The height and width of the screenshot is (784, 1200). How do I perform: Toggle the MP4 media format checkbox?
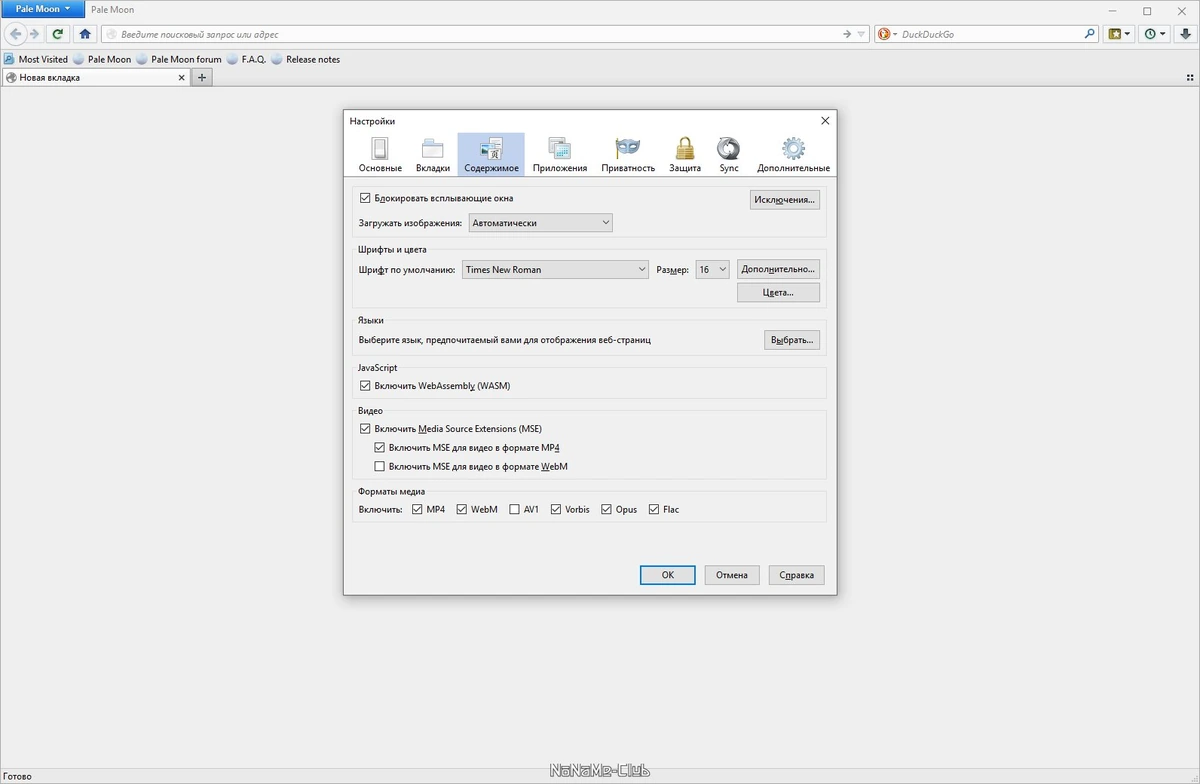coord(428,509)
